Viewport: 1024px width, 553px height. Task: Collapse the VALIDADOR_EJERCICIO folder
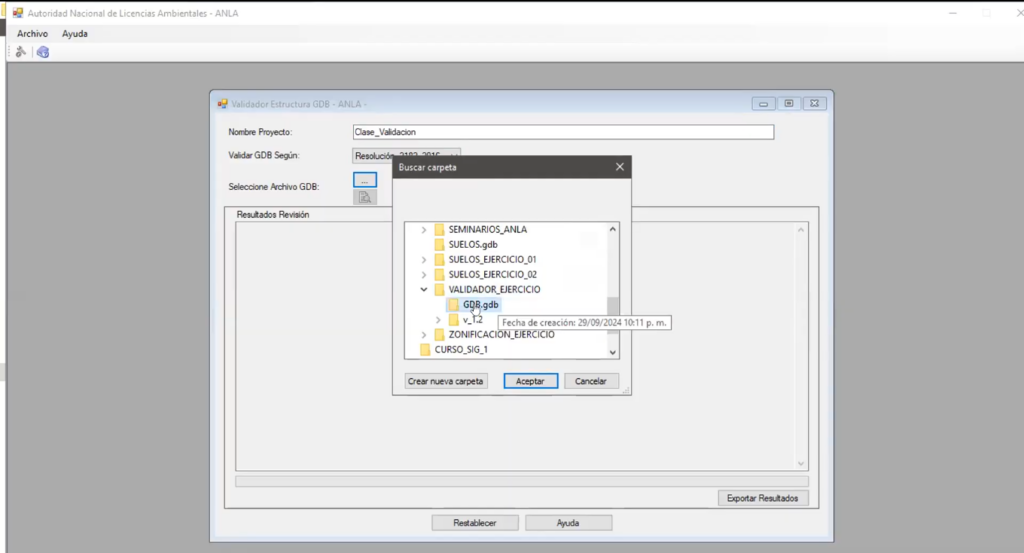pyautogui.click(x=424, y=289)
